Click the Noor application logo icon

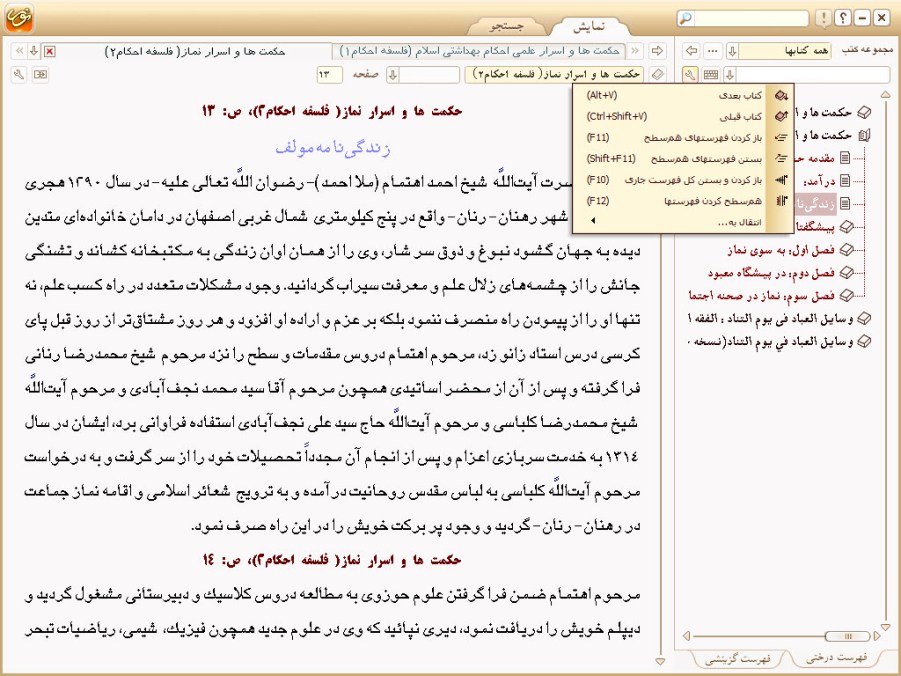click(19, 18)
